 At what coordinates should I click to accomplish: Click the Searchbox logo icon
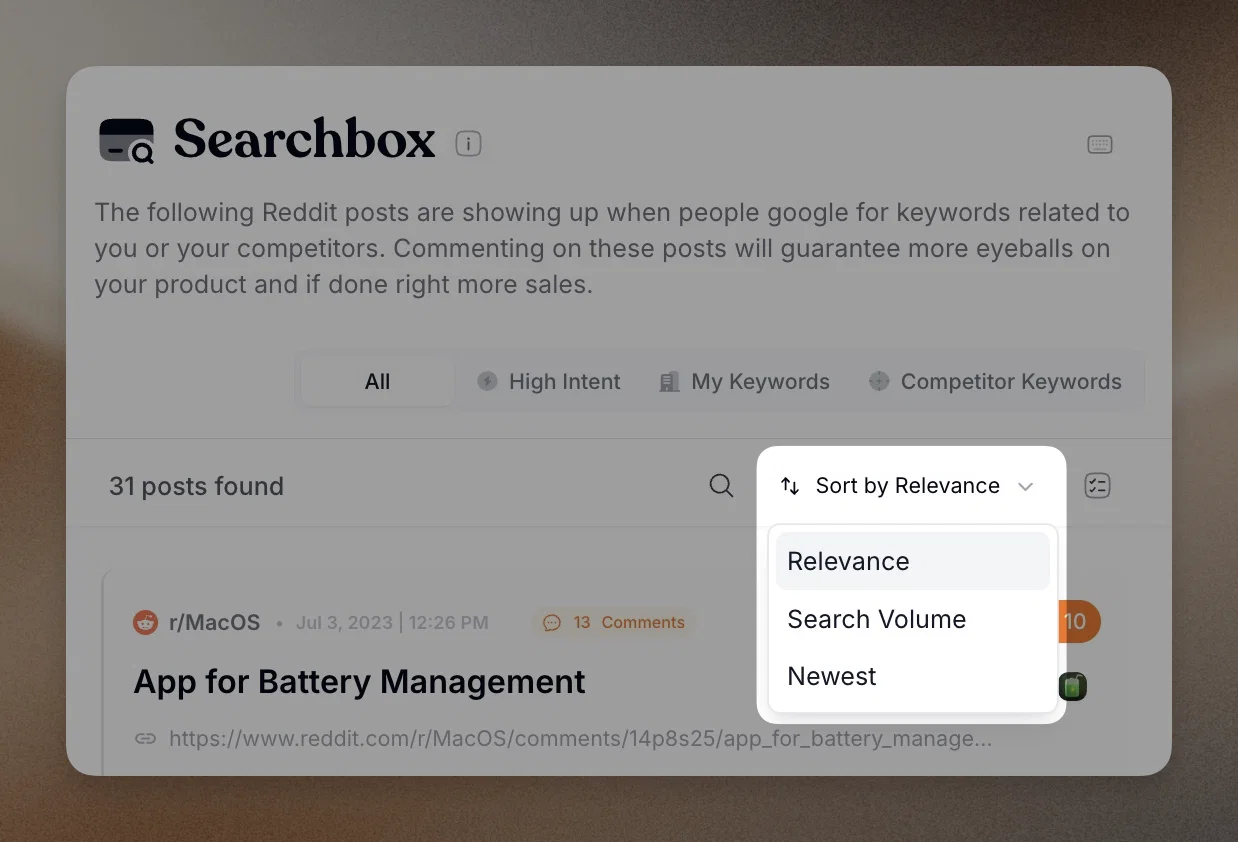pos(127,140)
